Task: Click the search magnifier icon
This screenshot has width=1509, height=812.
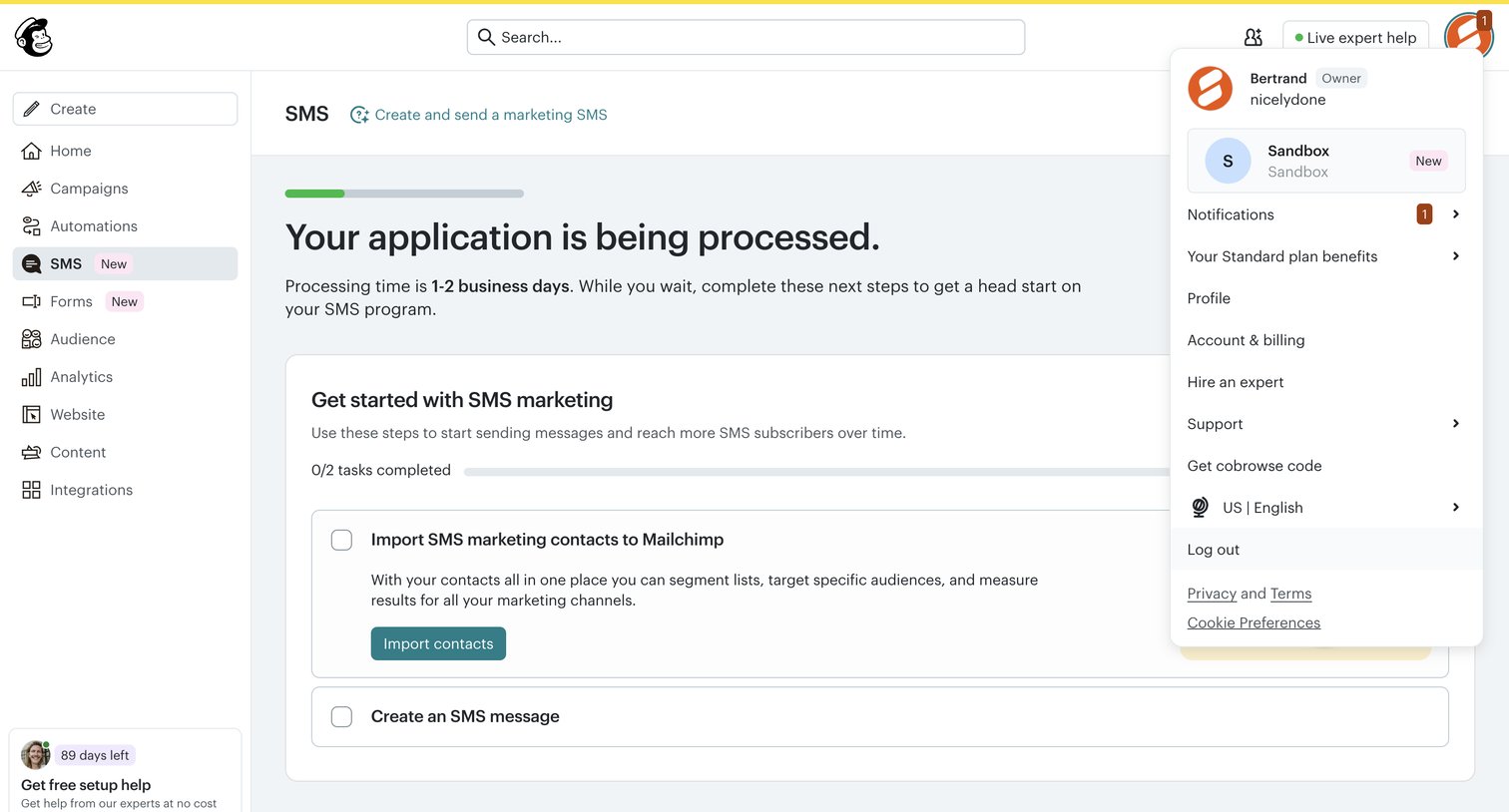Action: (x=486, y=37)
